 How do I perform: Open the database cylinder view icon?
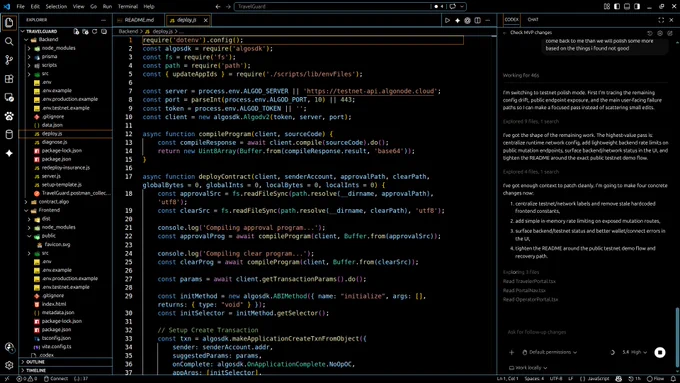[x=9, y=134]
